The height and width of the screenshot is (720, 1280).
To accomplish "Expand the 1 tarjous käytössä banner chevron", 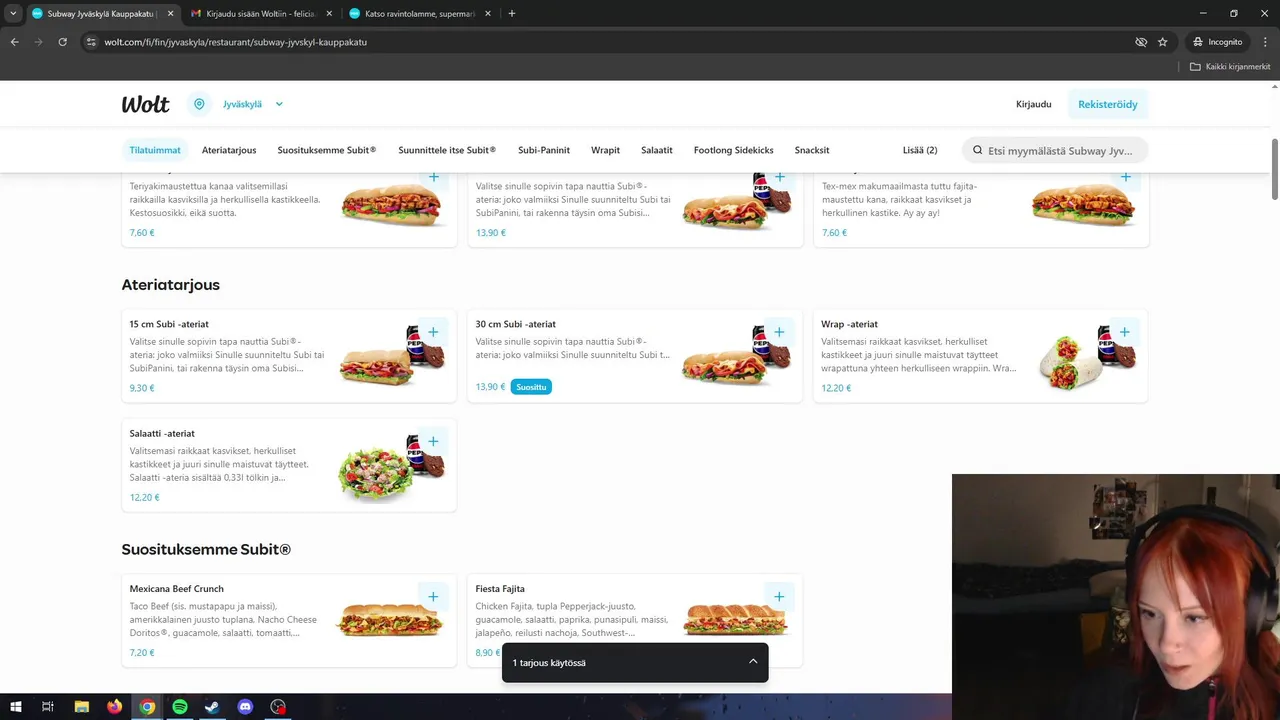I will click(753, 662).
